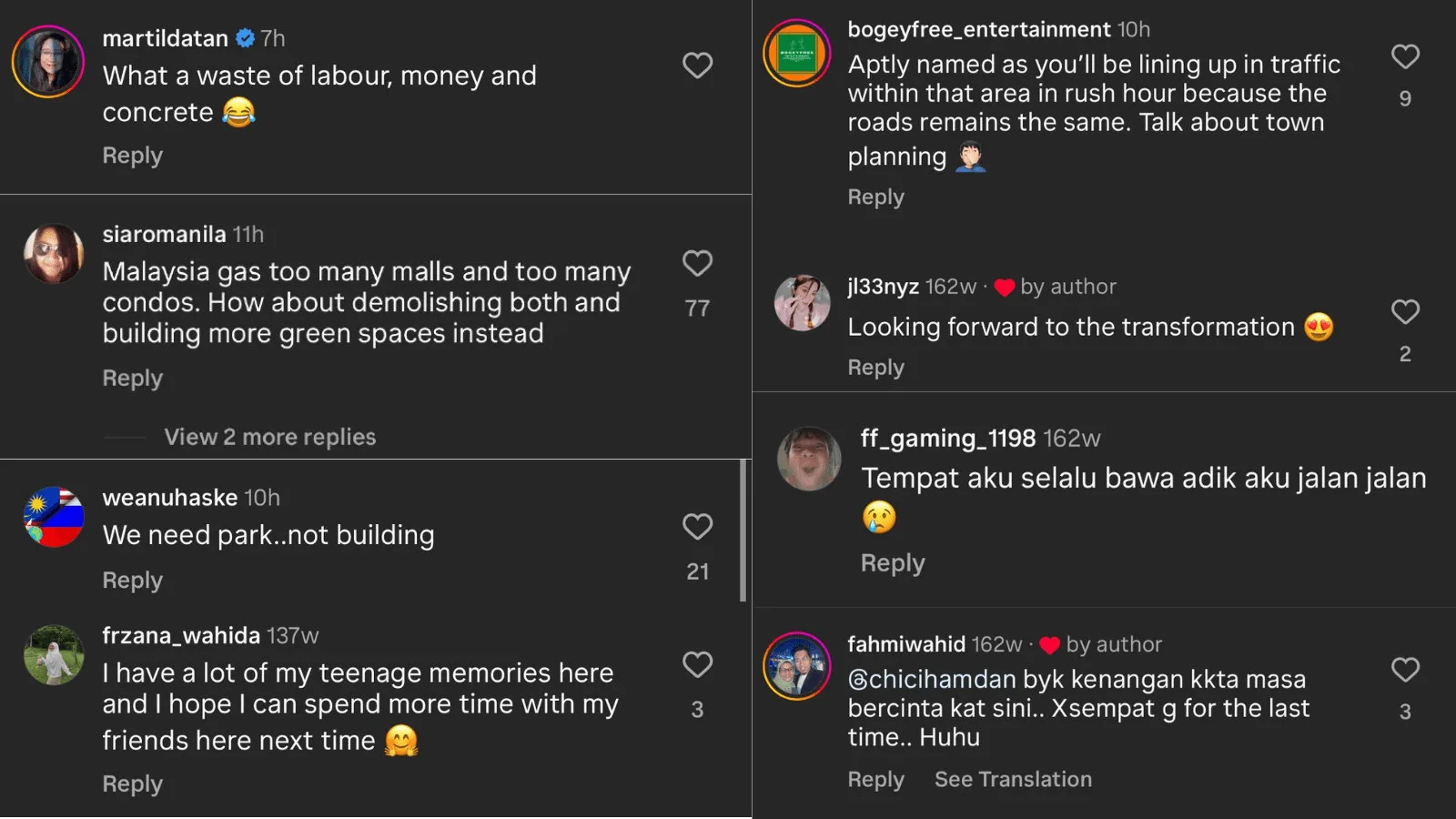The width and height of the screenshot is (1456, 819).
Task: Reply to siaromanila's comment
Action: pos(132,379)
